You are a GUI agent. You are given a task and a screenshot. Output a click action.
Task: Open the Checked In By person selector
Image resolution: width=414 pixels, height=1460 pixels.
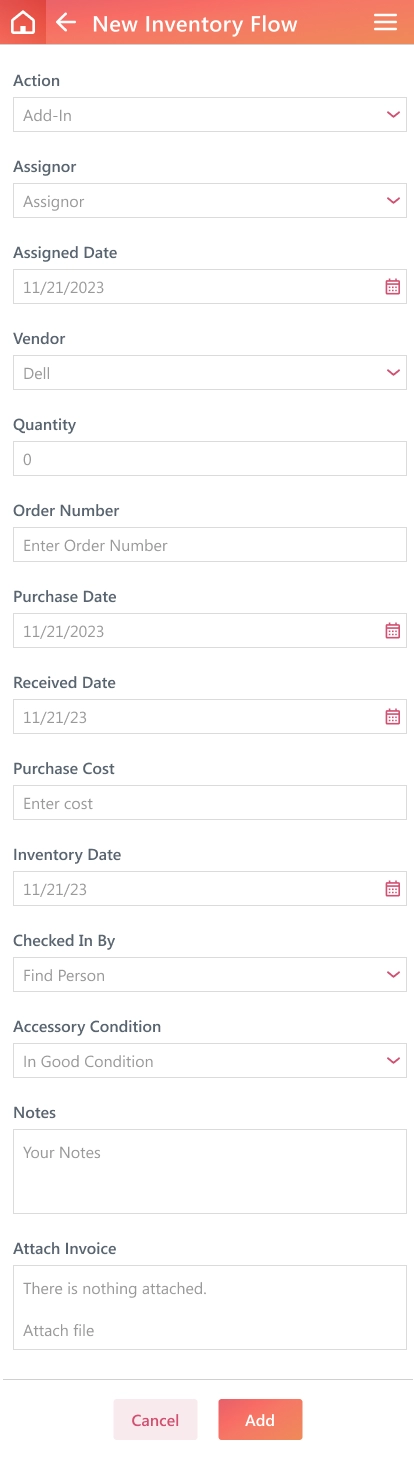coord(210,975)
